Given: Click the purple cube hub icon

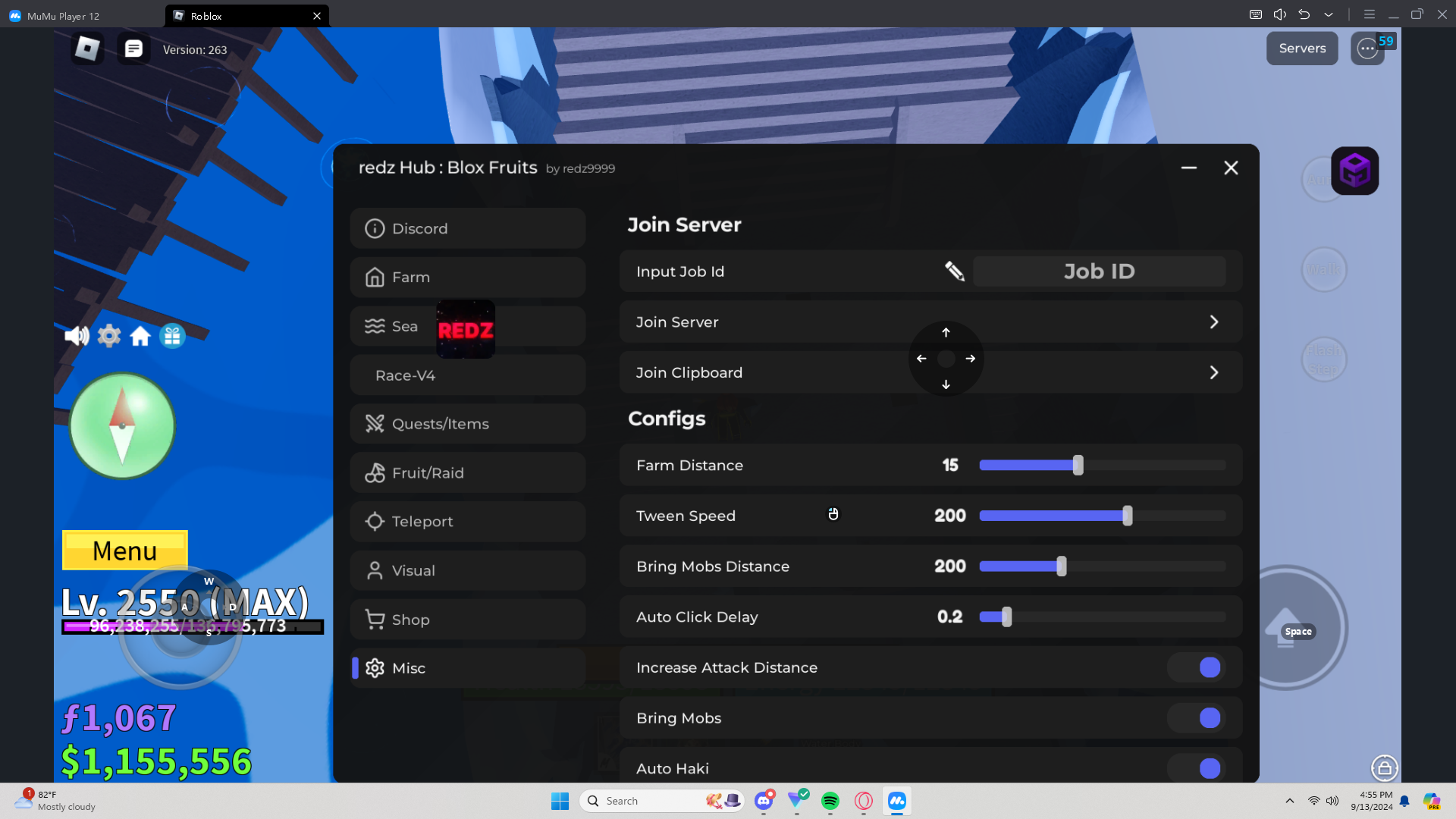Looking at the screenshot, I should click(1355, 171).
